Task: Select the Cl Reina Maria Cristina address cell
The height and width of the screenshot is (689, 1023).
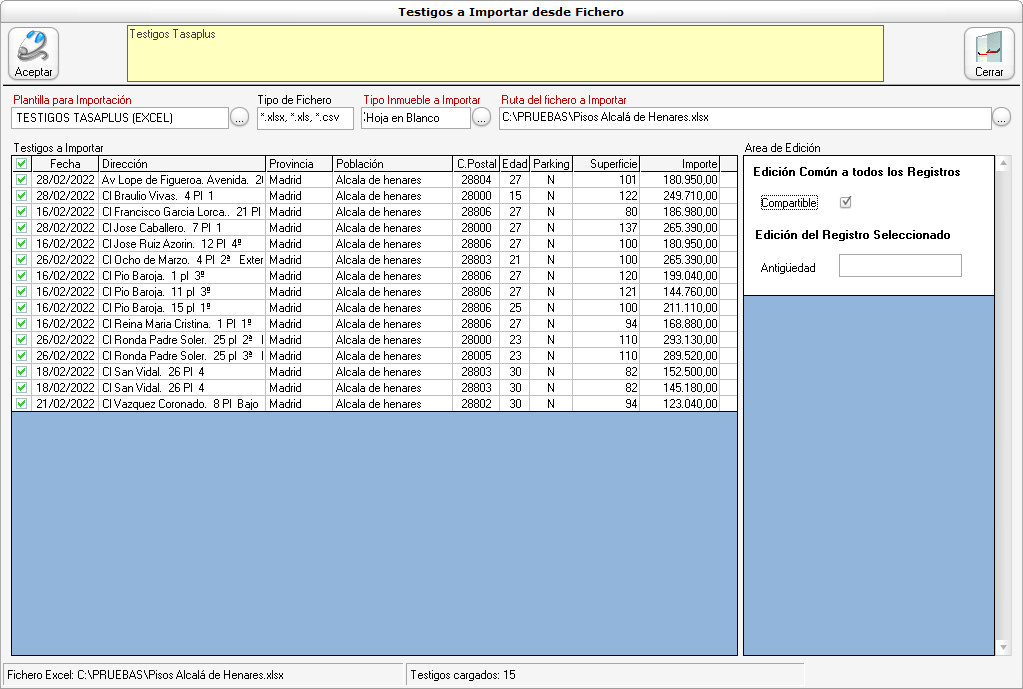Action: (x=182, y=324)
